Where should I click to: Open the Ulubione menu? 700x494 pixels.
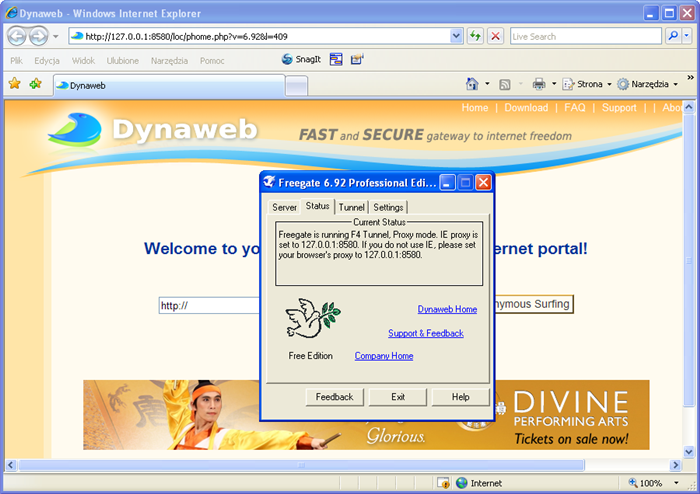pyautogui.click(x=123, y=61)
